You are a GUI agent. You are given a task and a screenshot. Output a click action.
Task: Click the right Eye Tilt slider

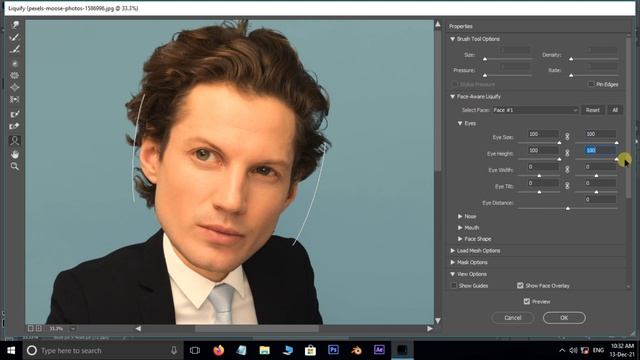(x=596, y=191)
